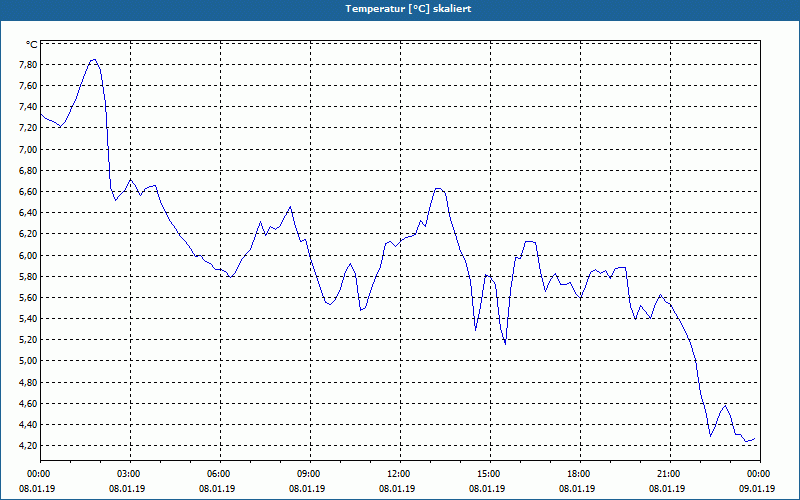
Task: Click the 4,20 y-axis value
Action: [x=28, y=445]
